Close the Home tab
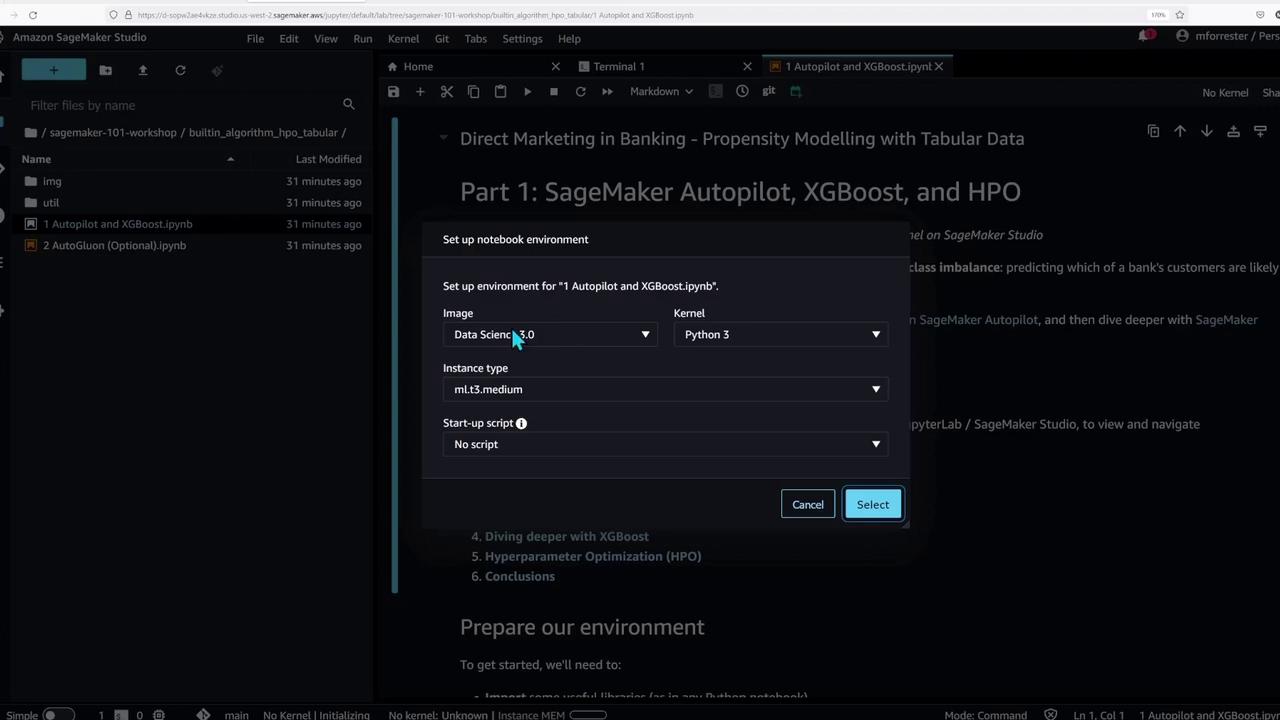Image resolution: width=1280 pixels, height=720 pixels. [x=556, y=66]
